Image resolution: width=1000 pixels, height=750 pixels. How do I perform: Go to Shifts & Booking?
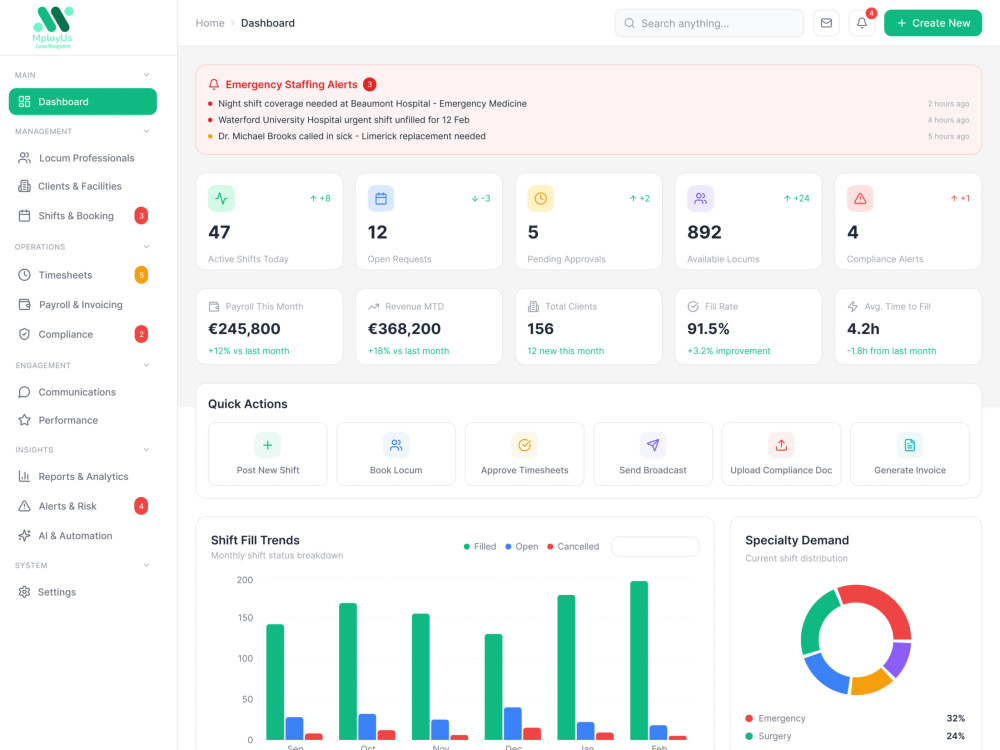click(x=83, y=216)
